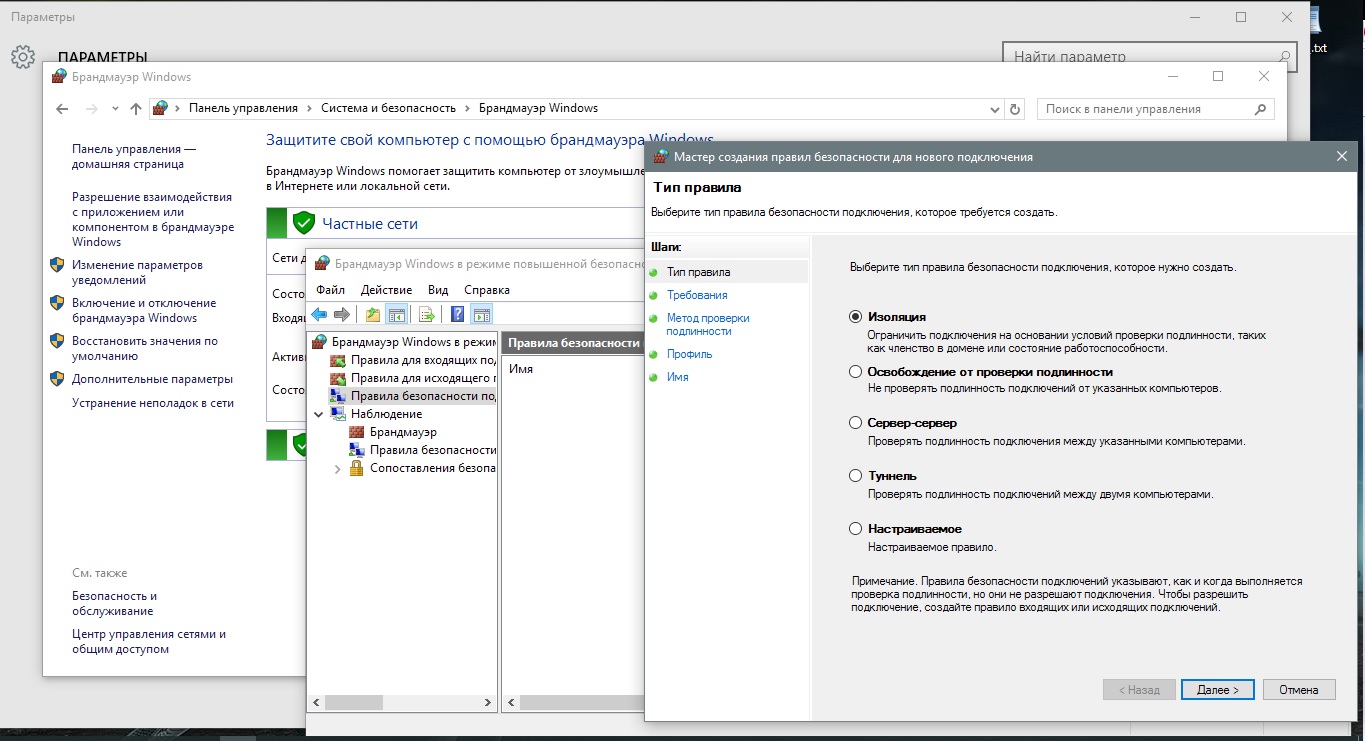Screen dimensions: 1365x741
Task: Click the Далее > button
Action: click(1217, 690)
